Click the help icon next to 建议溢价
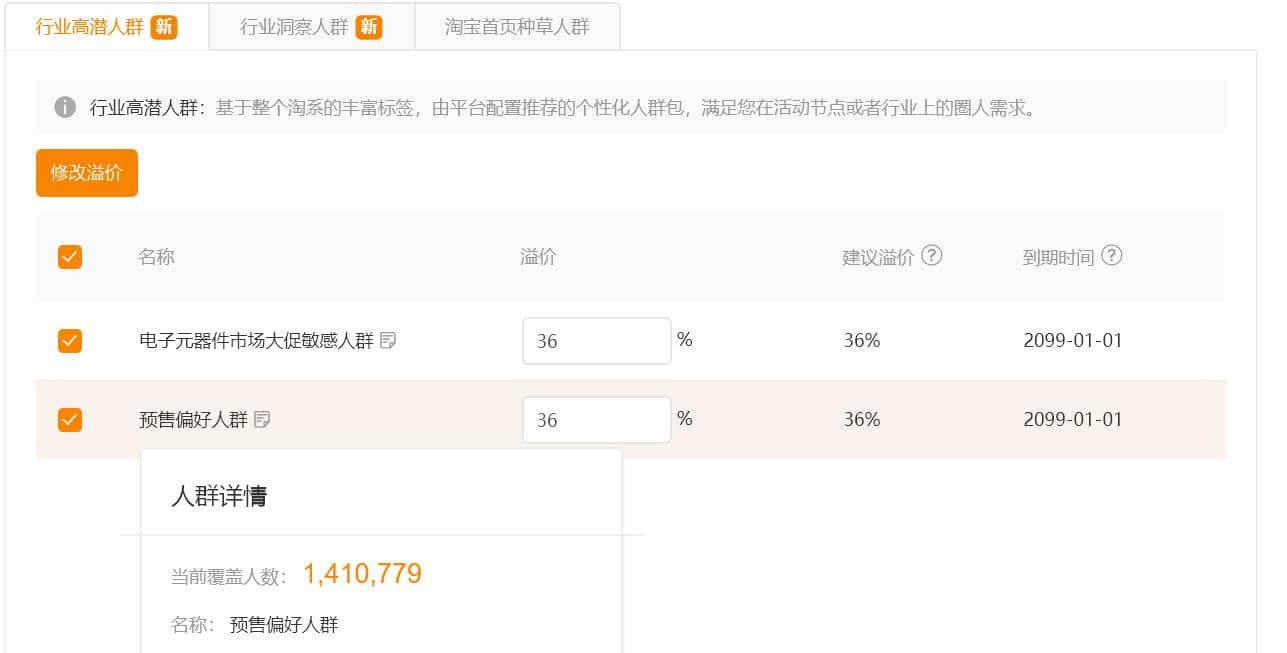The width and height of the screenshot is (1287, 653). [x=931, y=256]
